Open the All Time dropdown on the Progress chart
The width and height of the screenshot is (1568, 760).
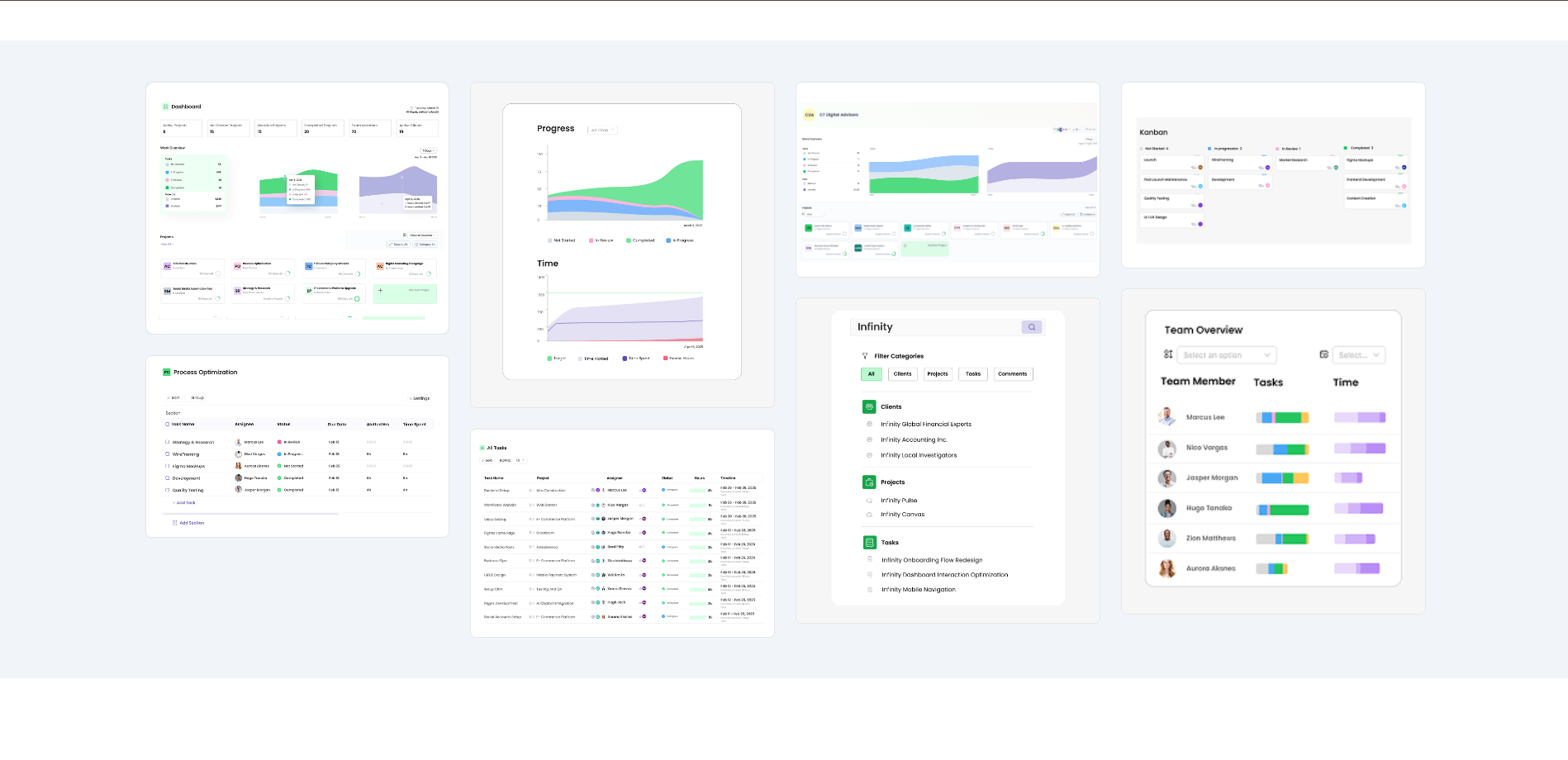601,130
